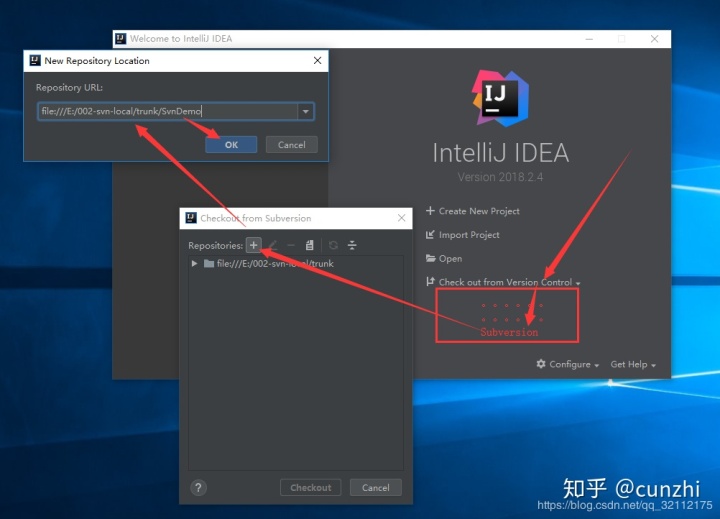Refresh the repositories list
Viewport: 720px width, 519px height.
tap(333, 245)
